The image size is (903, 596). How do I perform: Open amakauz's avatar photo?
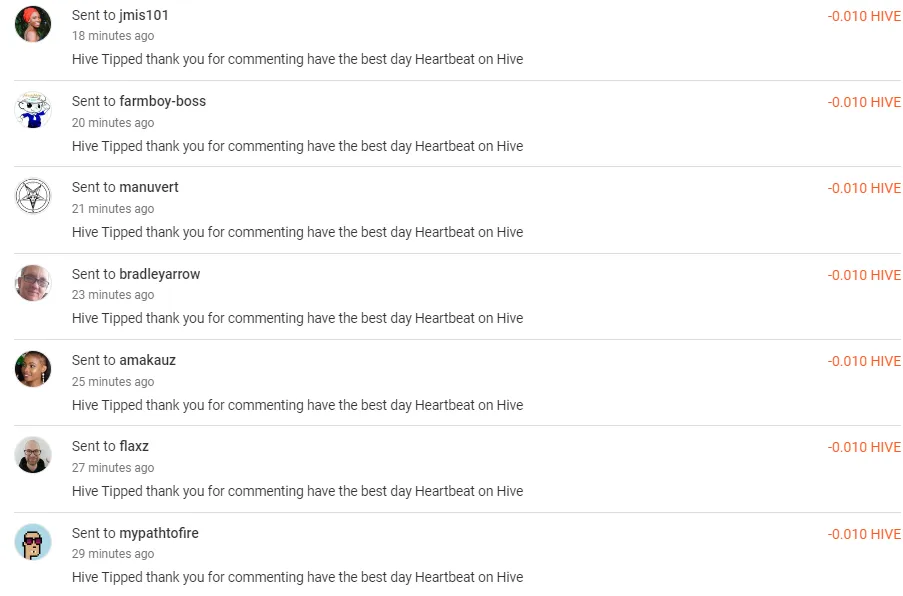[33, 369]
